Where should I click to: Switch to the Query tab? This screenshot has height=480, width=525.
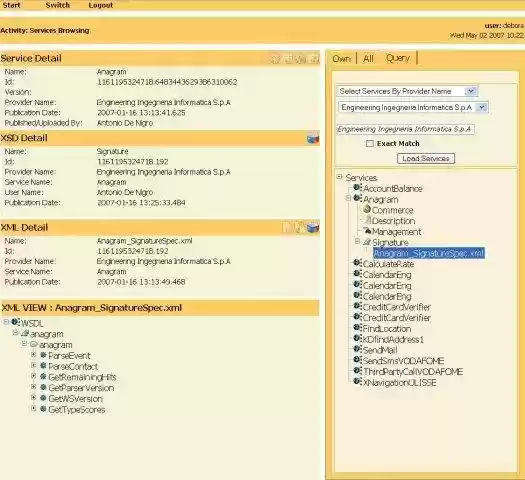tap(398, 58)
